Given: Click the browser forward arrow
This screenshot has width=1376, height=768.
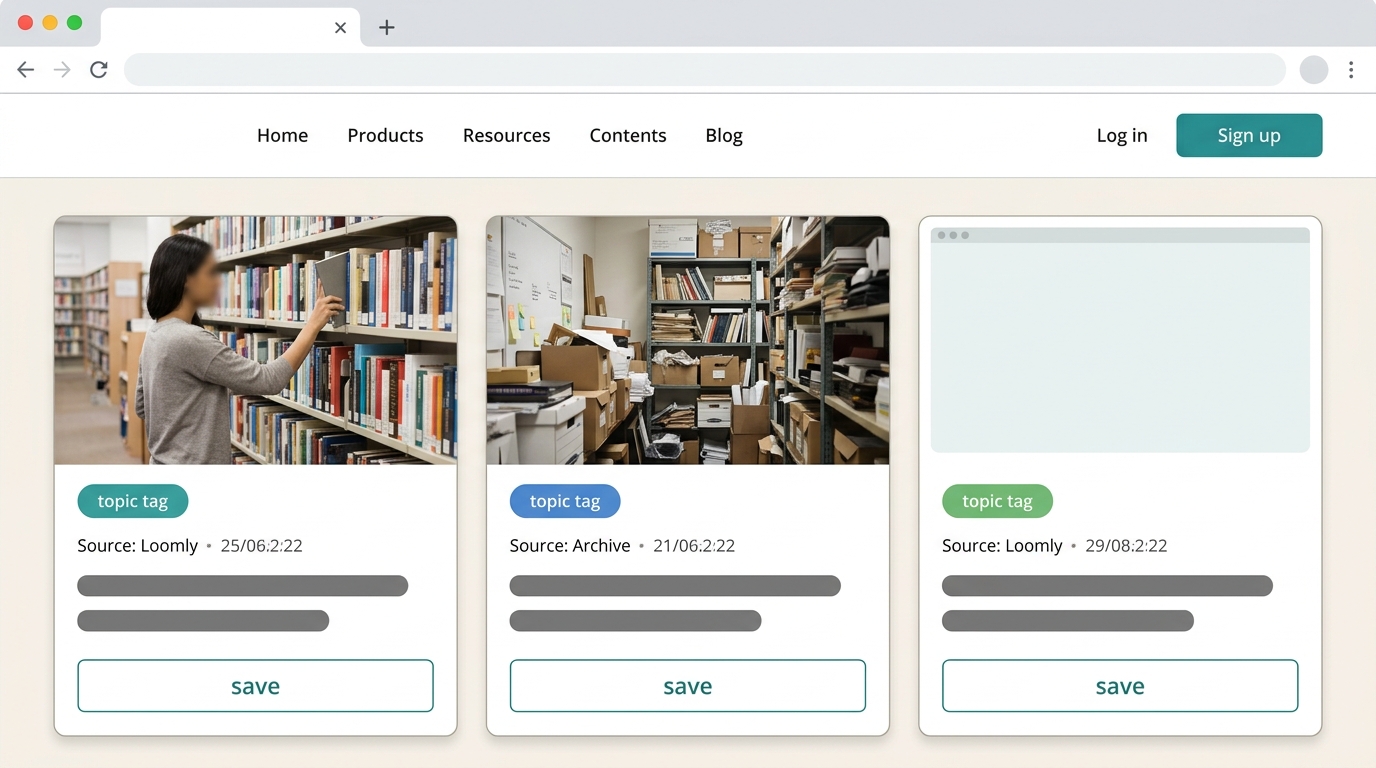Looking at the screenshot, I should 62,69.
